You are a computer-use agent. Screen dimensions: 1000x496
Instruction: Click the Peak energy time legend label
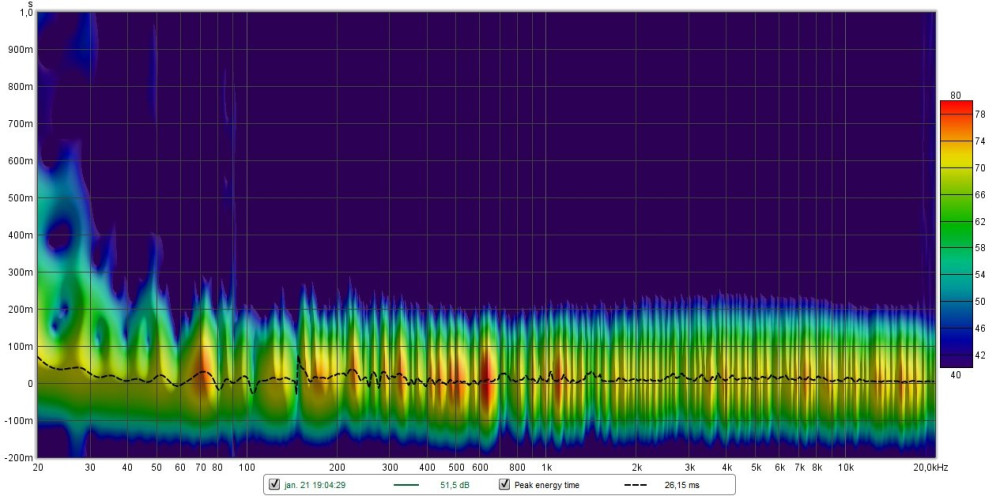pos(546,485)
